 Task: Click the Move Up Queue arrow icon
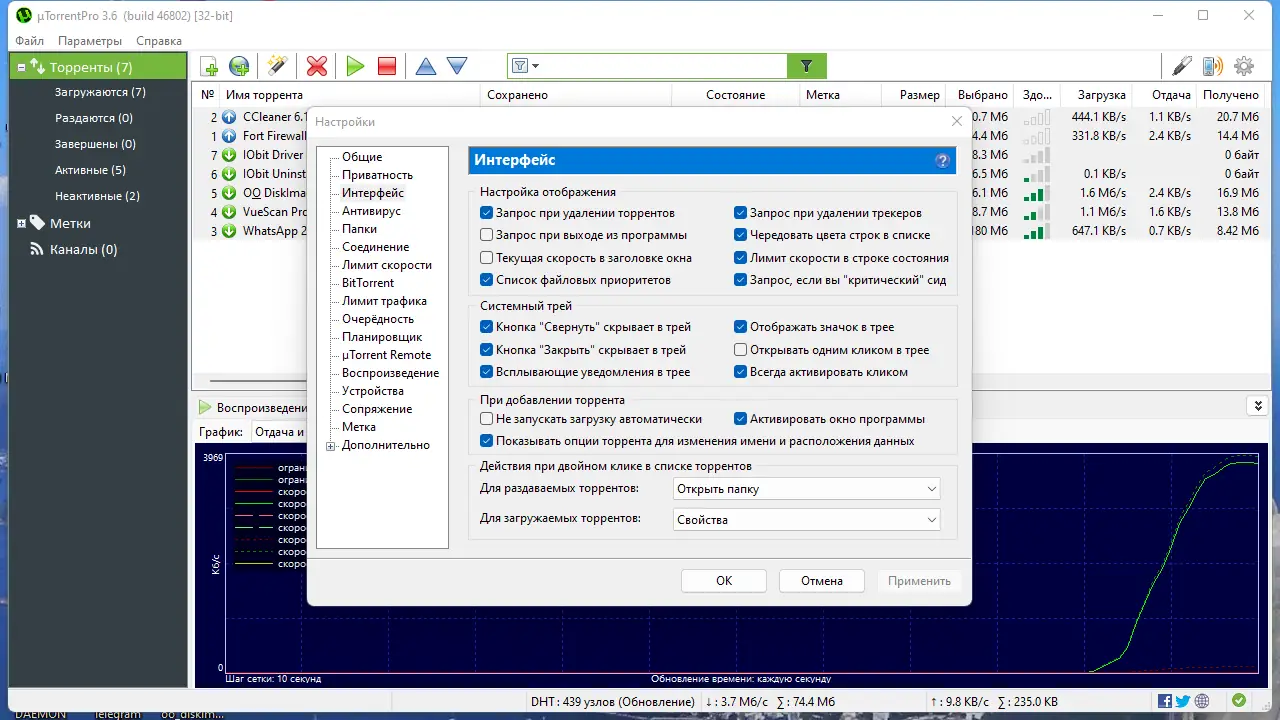[x=426, y=67]
